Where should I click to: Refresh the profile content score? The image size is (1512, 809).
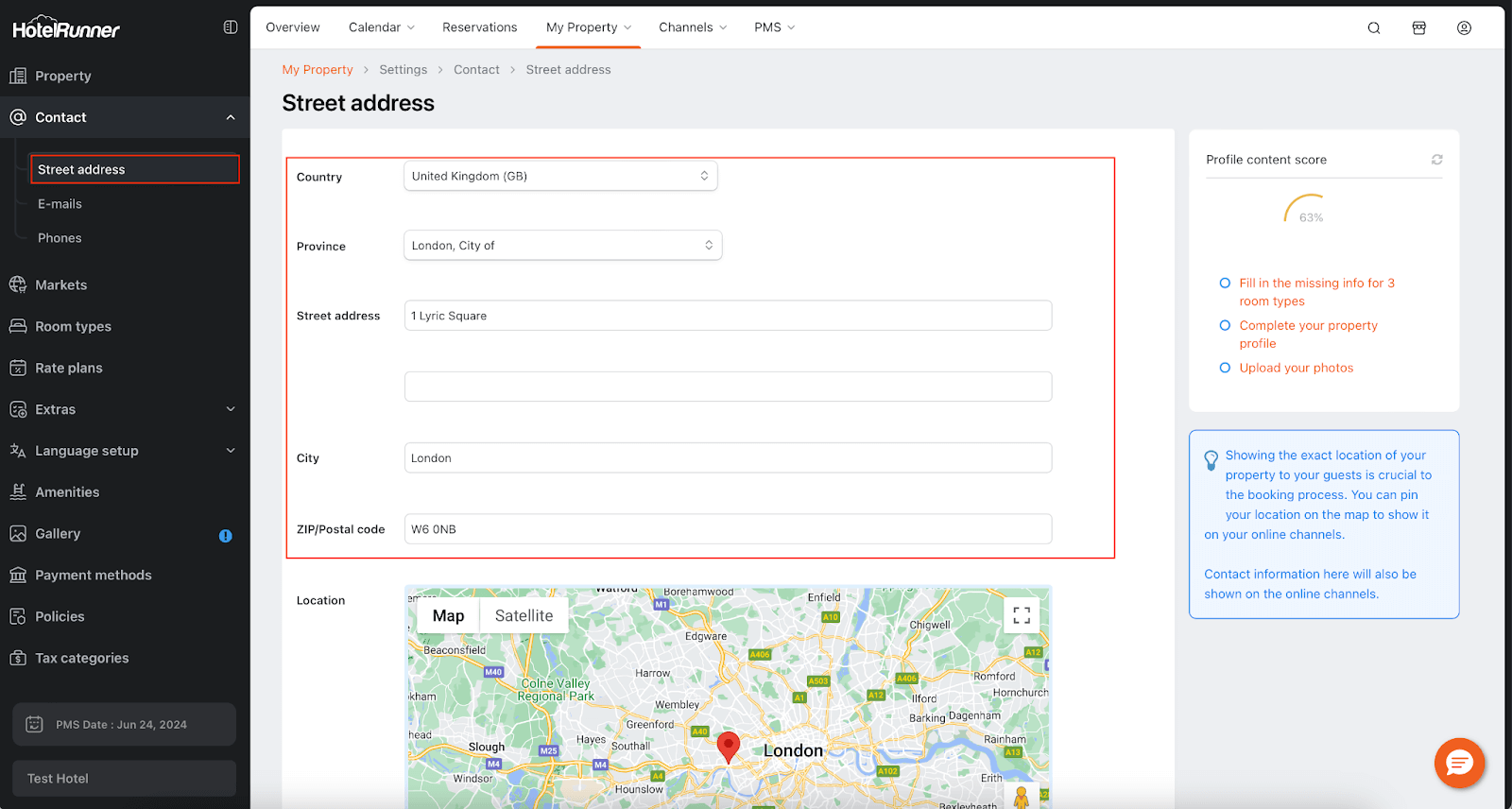(x=1436, y=160)
